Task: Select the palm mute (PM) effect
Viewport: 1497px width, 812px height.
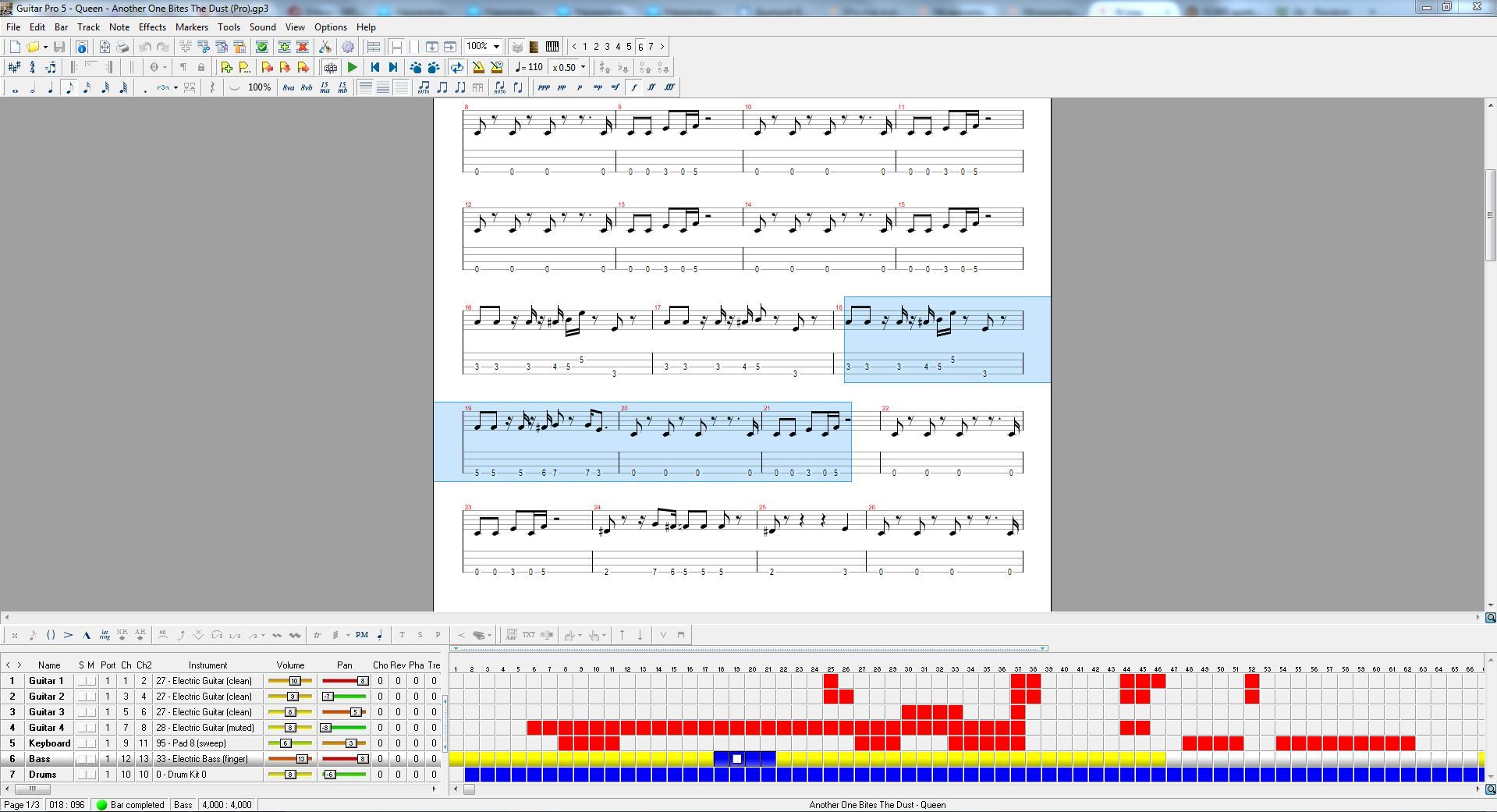Action: (x=362, y=635)
